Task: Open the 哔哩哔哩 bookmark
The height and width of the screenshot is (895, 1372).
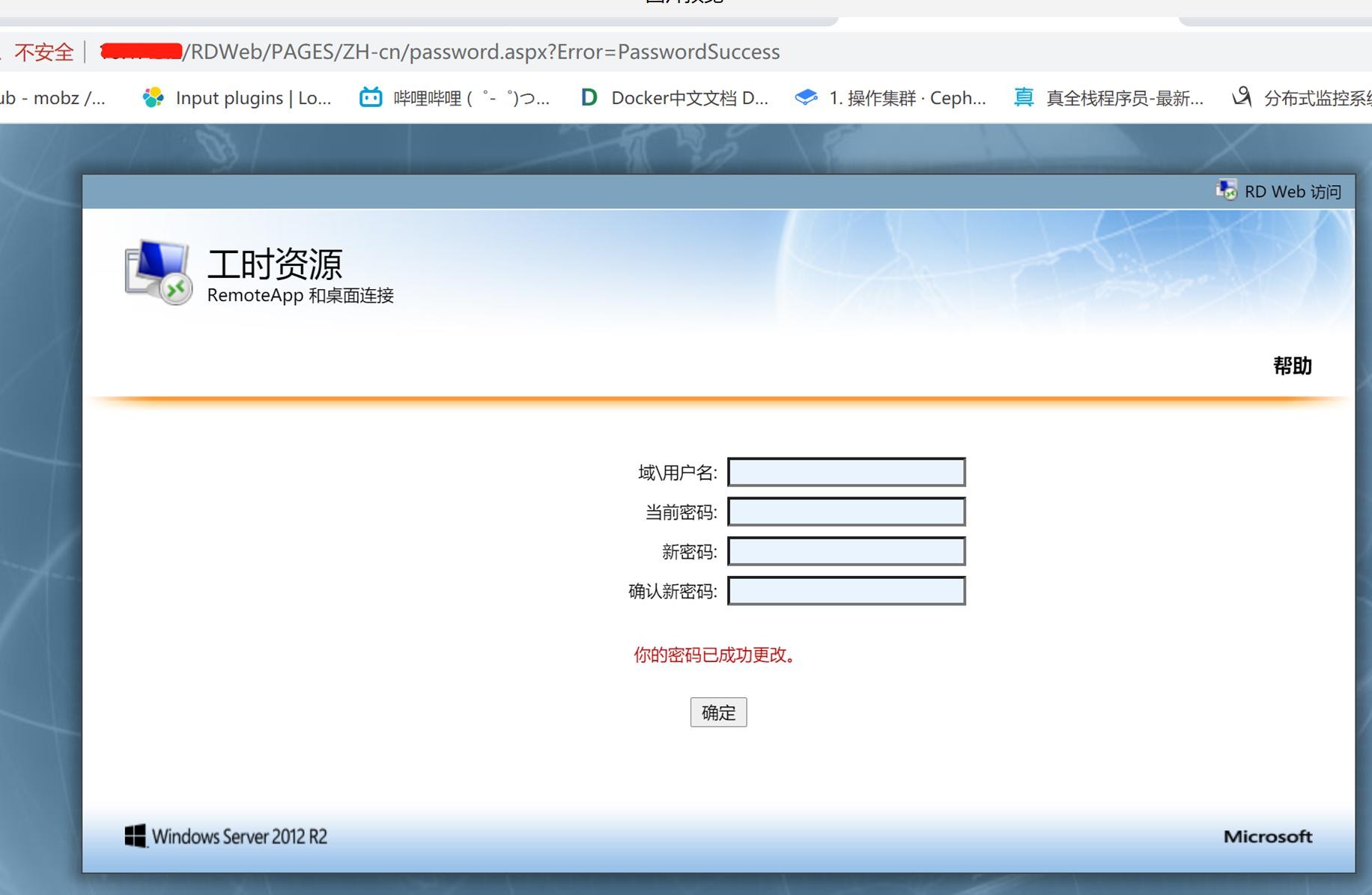Action: coord(455,98)
